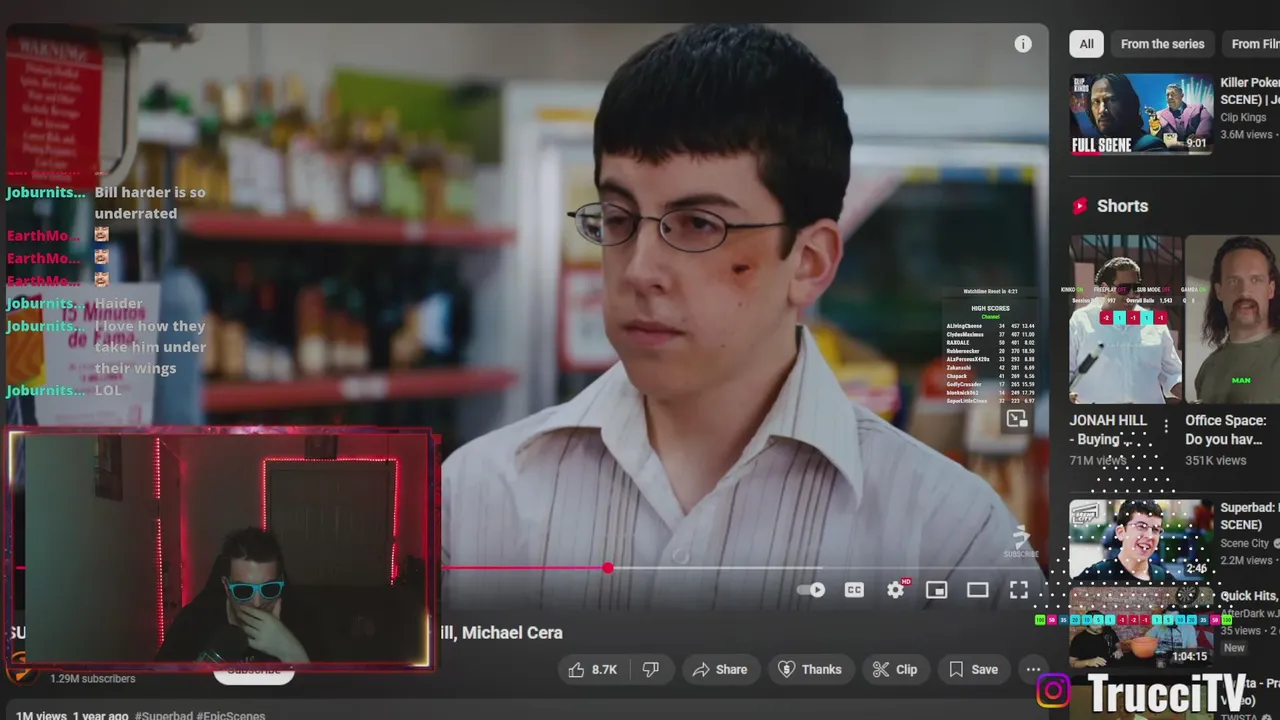This screenshot has width=1280, height=720.
Task: Switch to theater mode
Action: (x=977, y=590)
